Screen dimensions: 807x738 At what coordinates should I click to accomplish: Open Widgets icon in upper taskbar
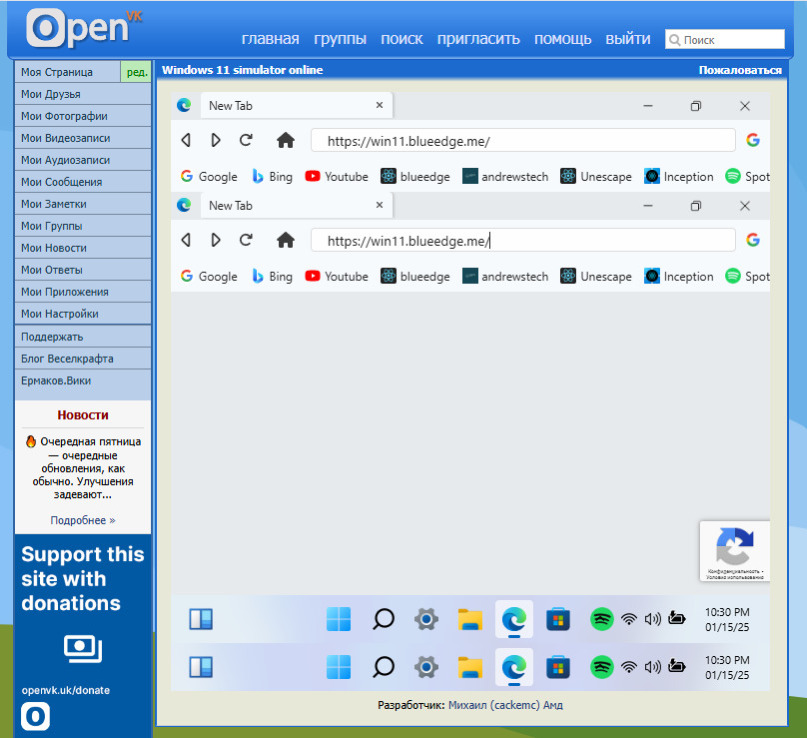click(x=201, y=619)
